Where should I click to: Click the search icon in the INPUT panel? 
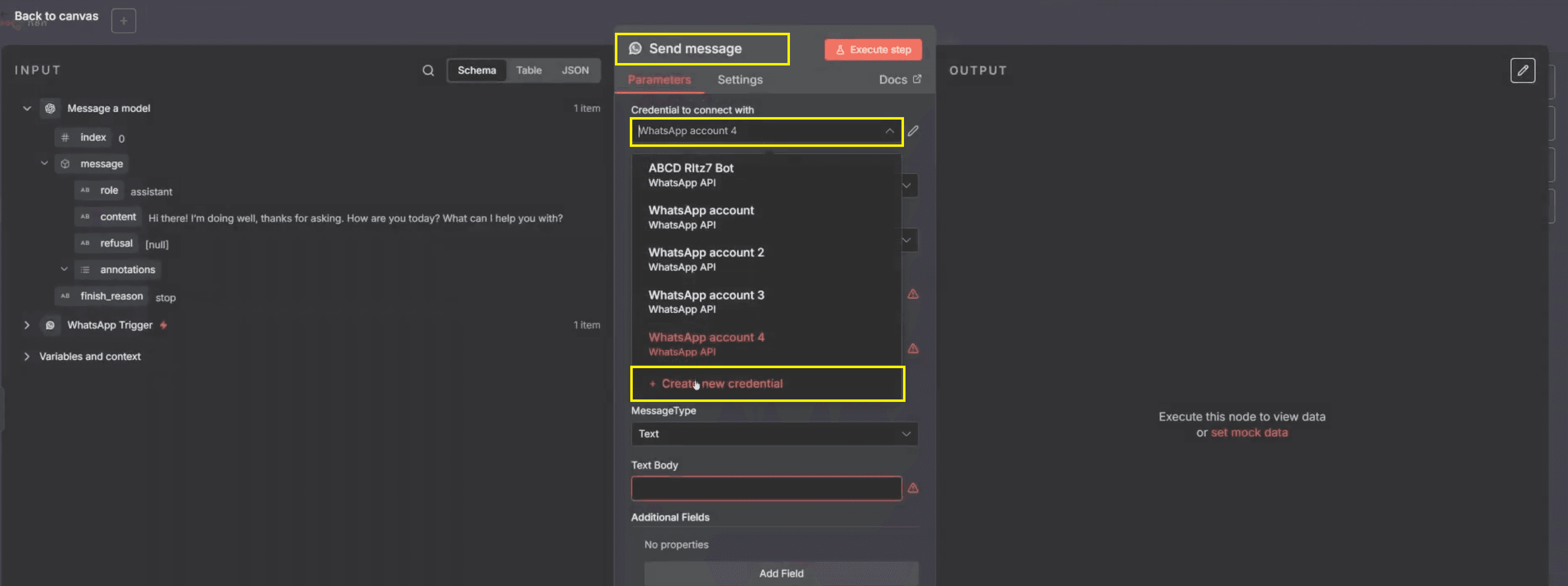click(428, 70)
